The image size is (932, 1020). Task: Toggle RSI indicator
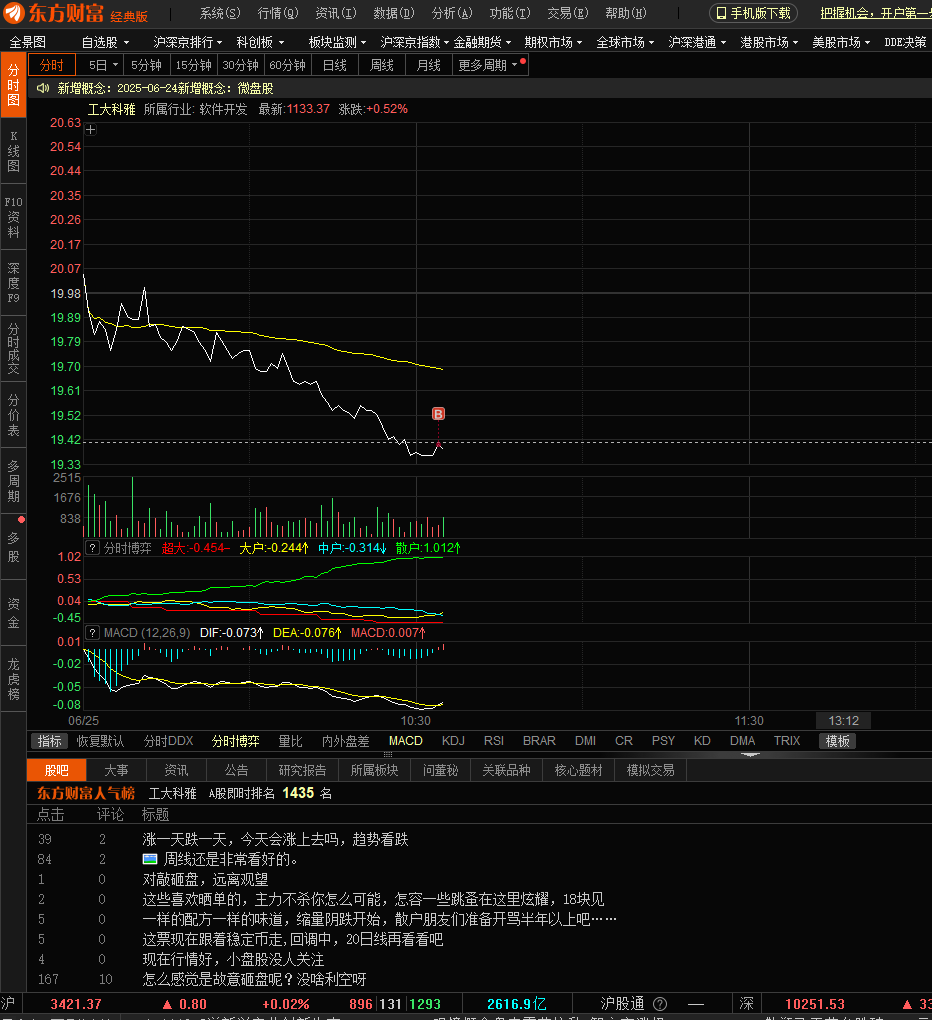(494, 741)
